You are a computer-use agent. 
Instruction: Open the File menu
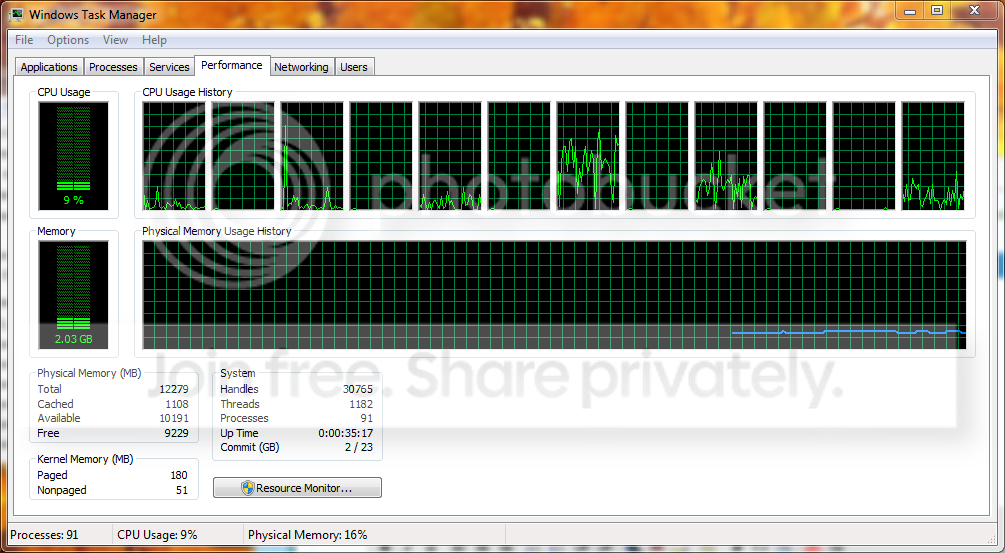pyautogui.click(x=24, y=40)
